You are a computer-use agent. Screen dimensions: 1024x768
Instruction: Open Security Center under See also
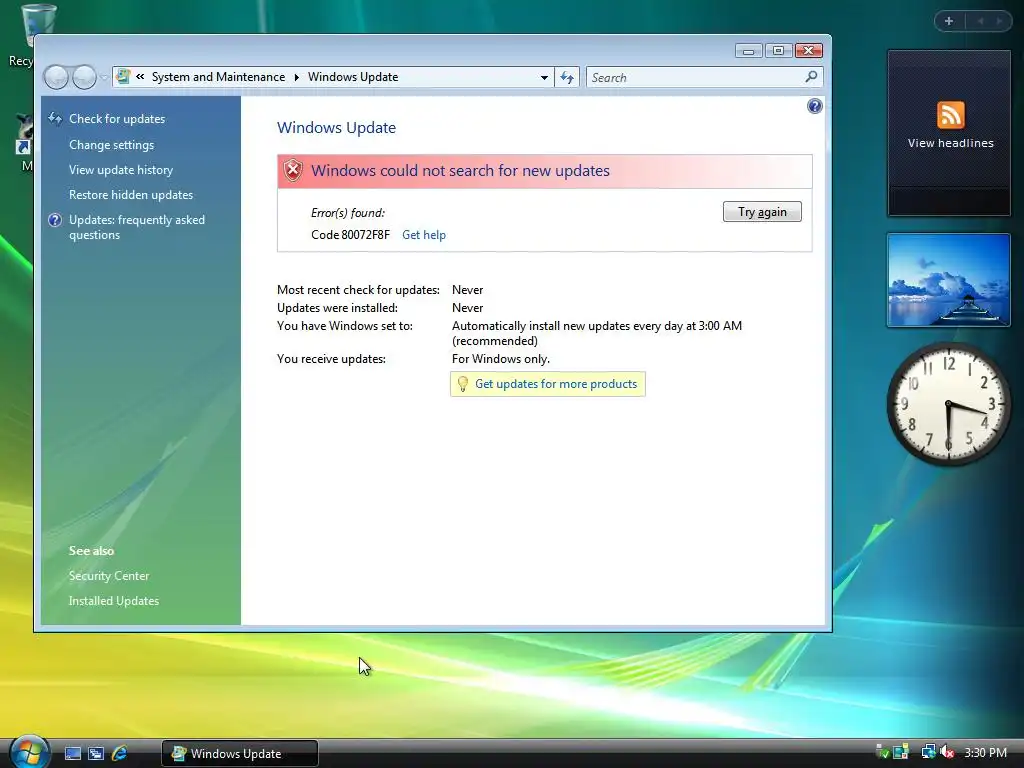pos(109,576)
